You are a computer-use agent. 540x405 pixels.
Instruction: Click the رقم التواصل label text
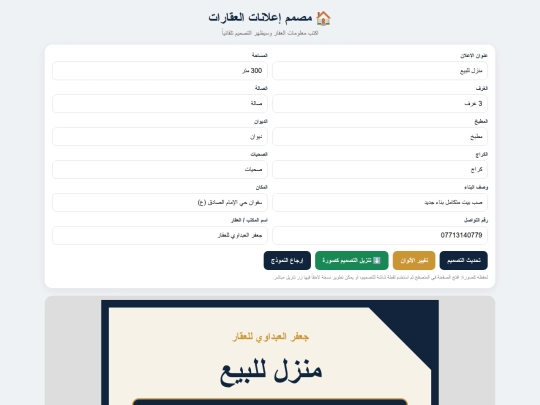(476, 220)
